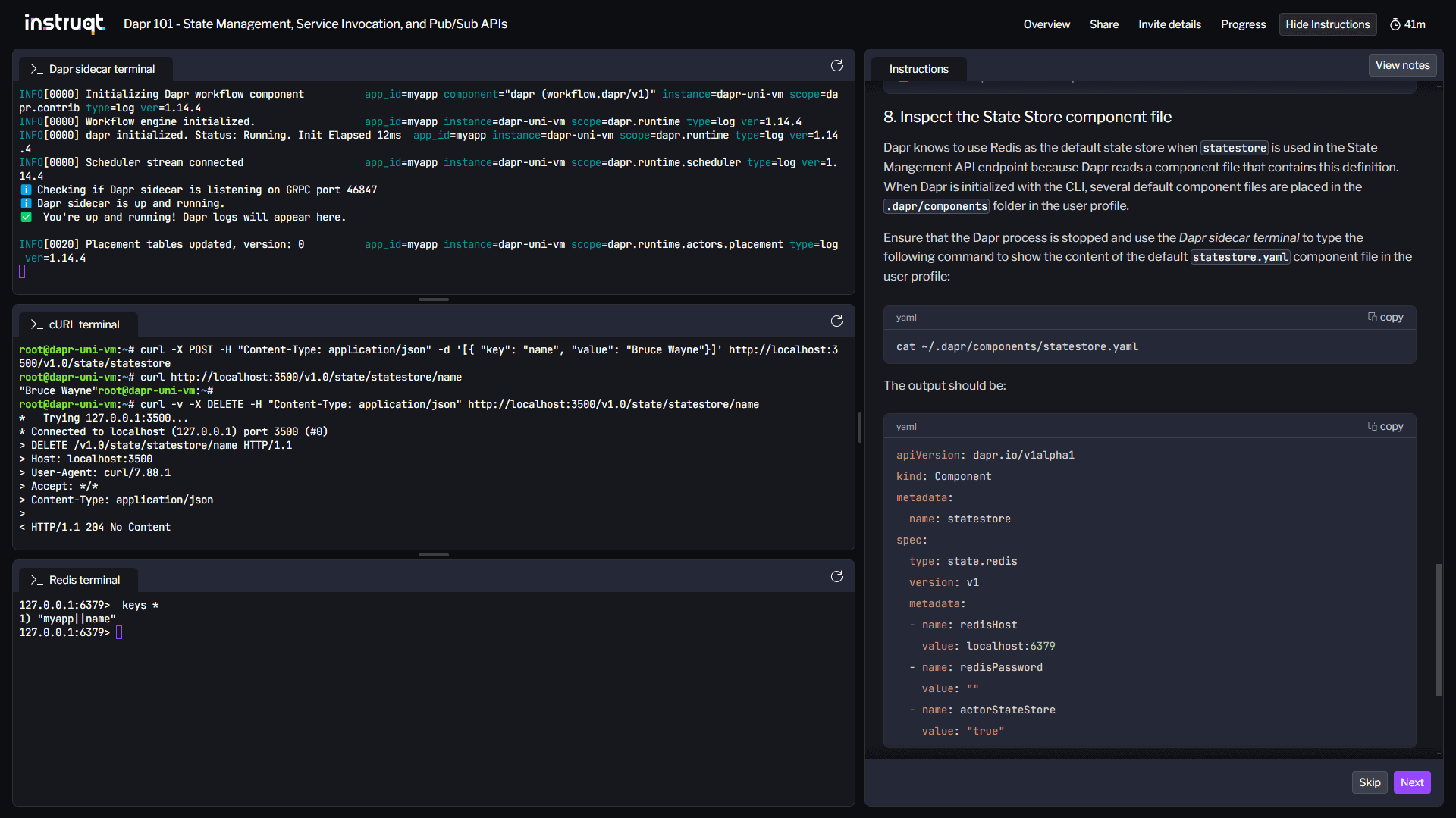Image resolution: width=1456 pixels, height=818 pixels.
Task: Select the Redis terminal tab
Action: (x=84, y=580)
